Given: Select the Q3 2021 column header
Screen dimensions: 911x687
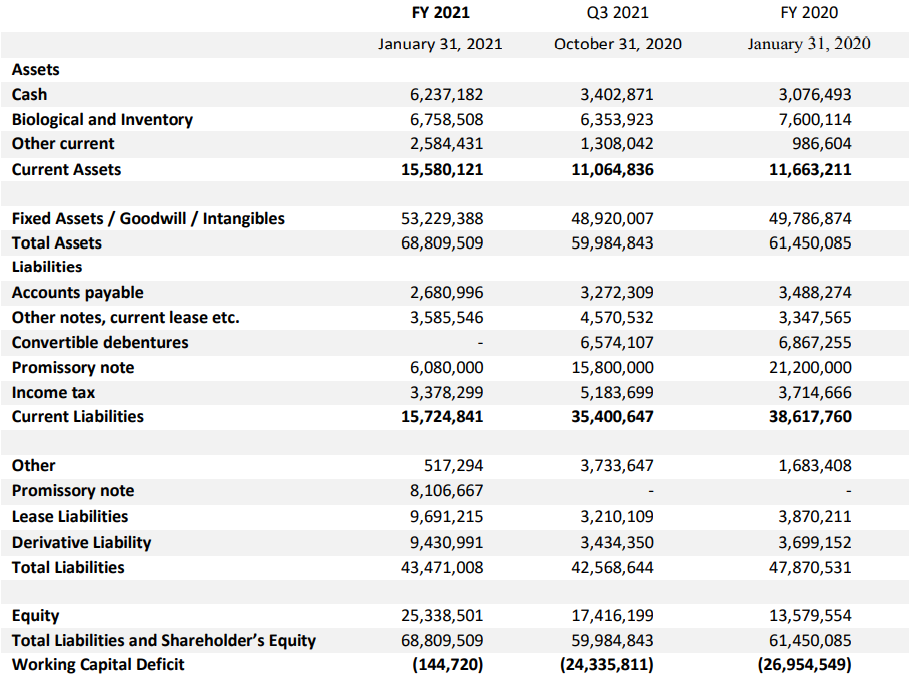Looking at the screenshot, I should pos(618,12).
